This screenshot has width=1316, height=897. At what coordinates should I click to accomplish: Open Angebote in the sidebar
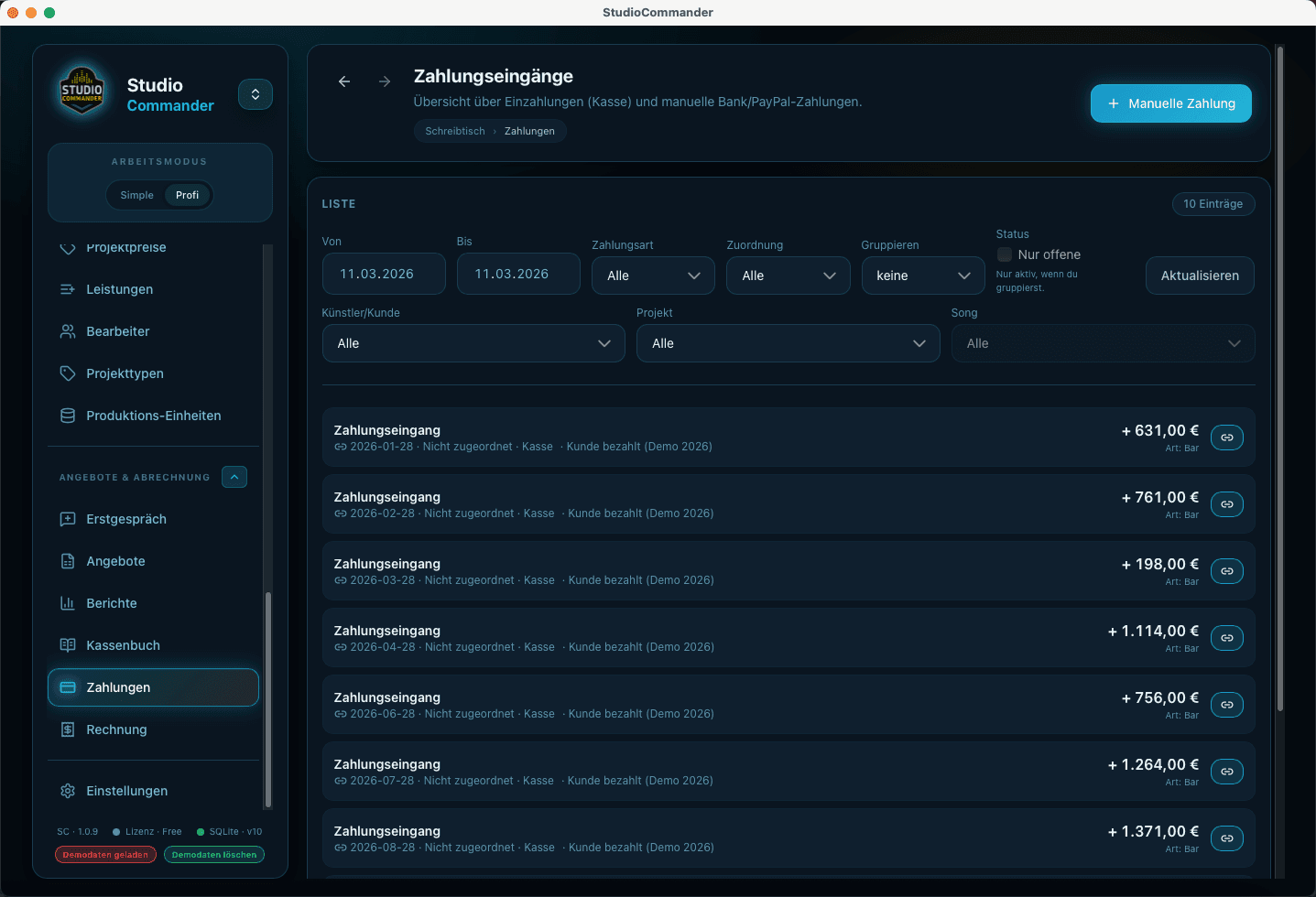tap(115, 561)
